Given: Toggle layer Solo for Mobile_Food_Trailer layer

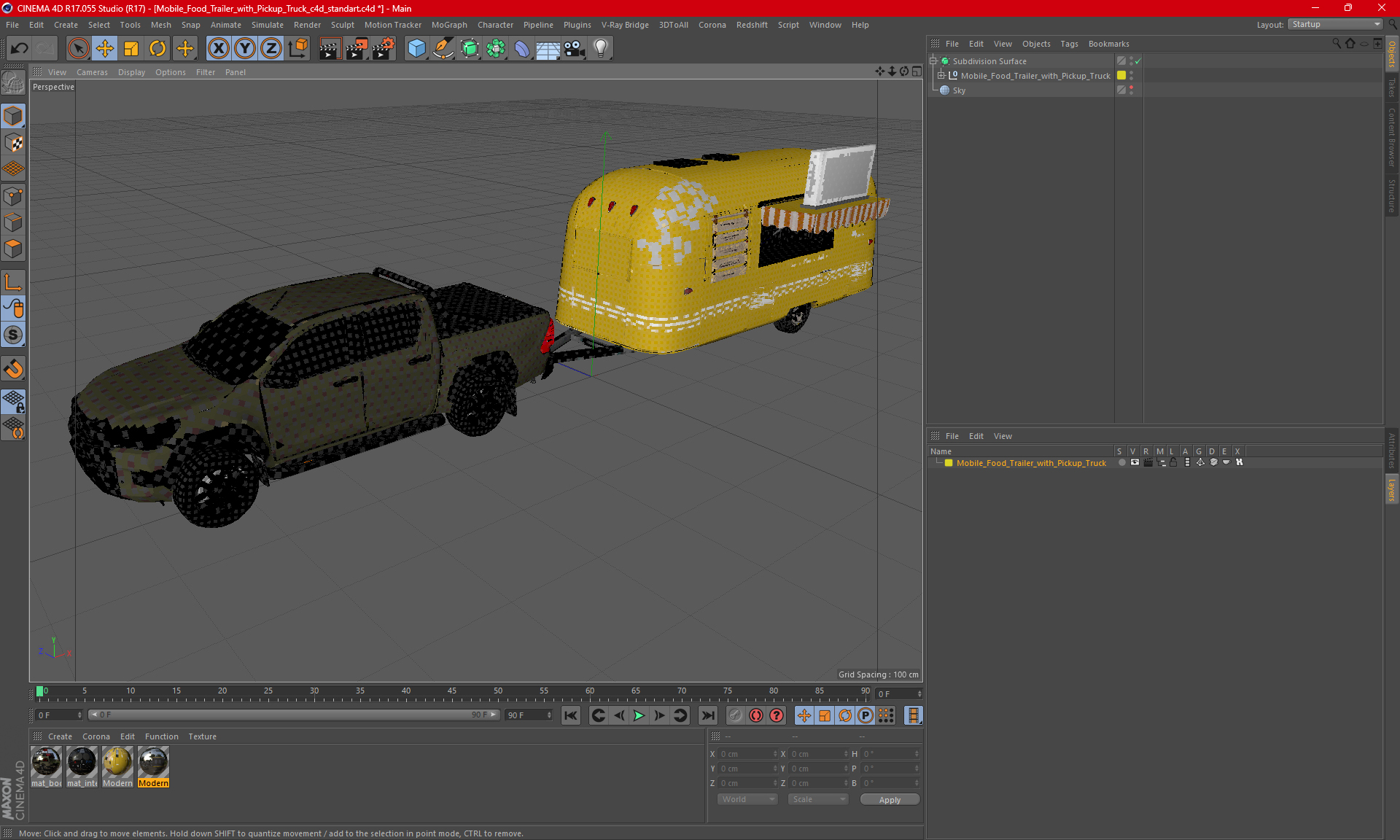Looking at the screenshot, I should (x=1121, y=462).
